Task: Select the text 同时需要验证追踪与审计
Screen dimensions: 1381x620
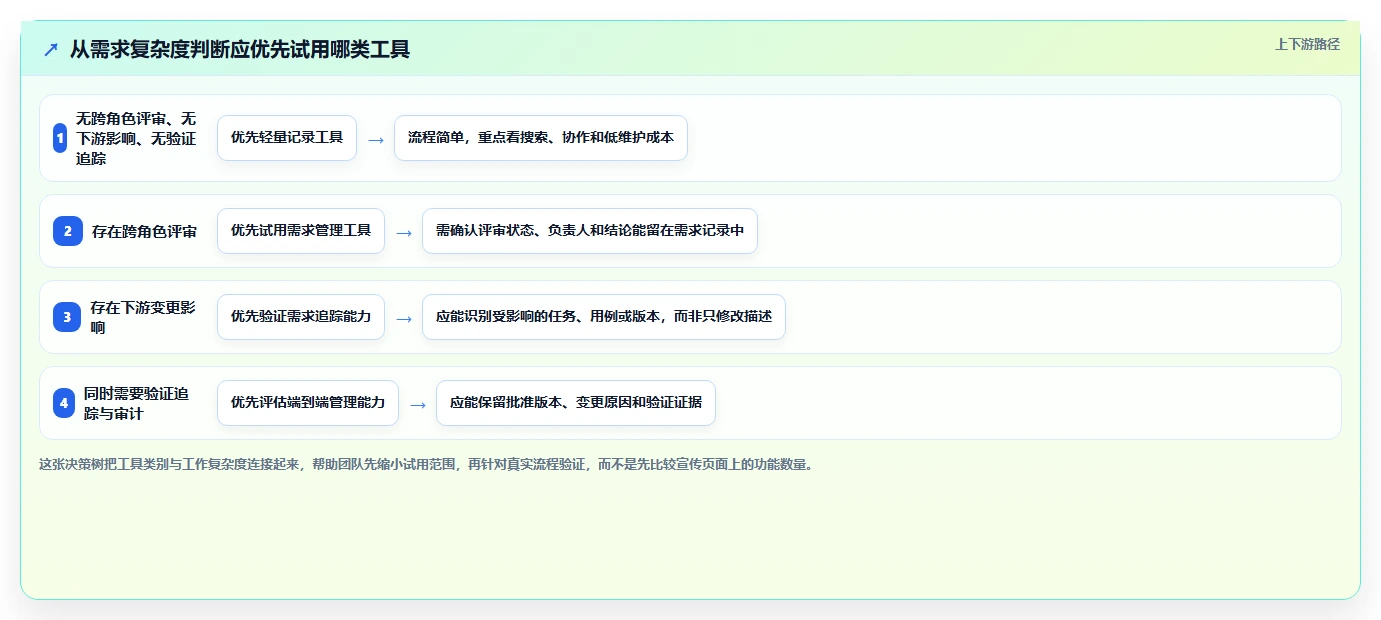Action: click(136, 403)
